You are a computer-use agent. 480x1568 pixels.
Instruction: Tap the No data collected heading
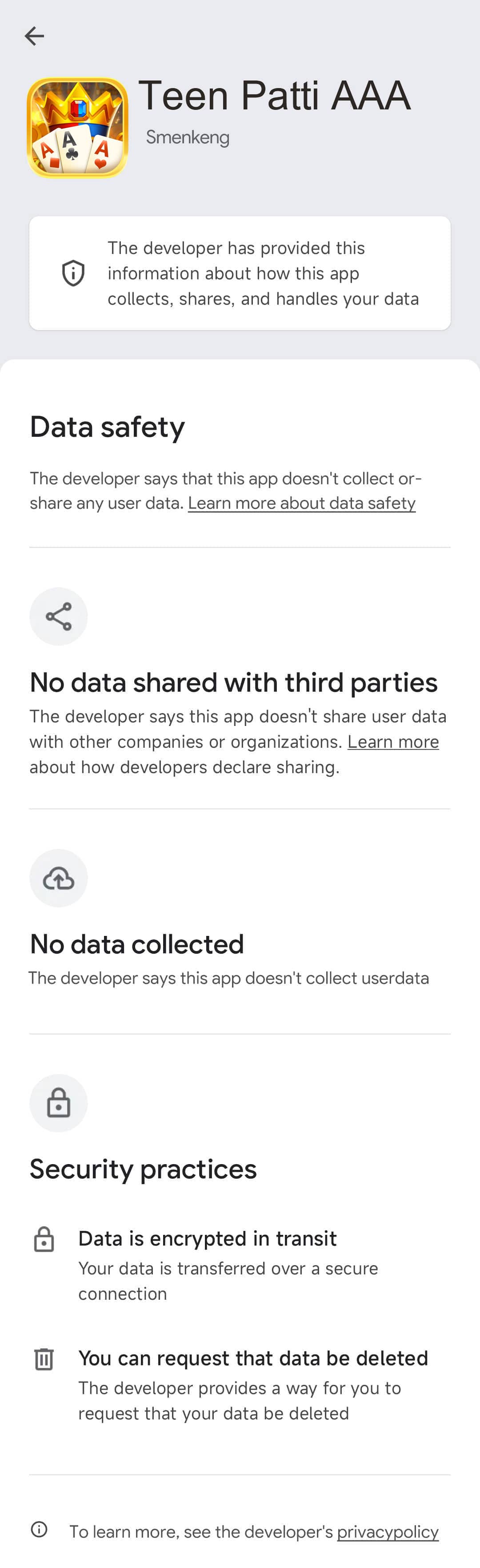coord(137,944)
